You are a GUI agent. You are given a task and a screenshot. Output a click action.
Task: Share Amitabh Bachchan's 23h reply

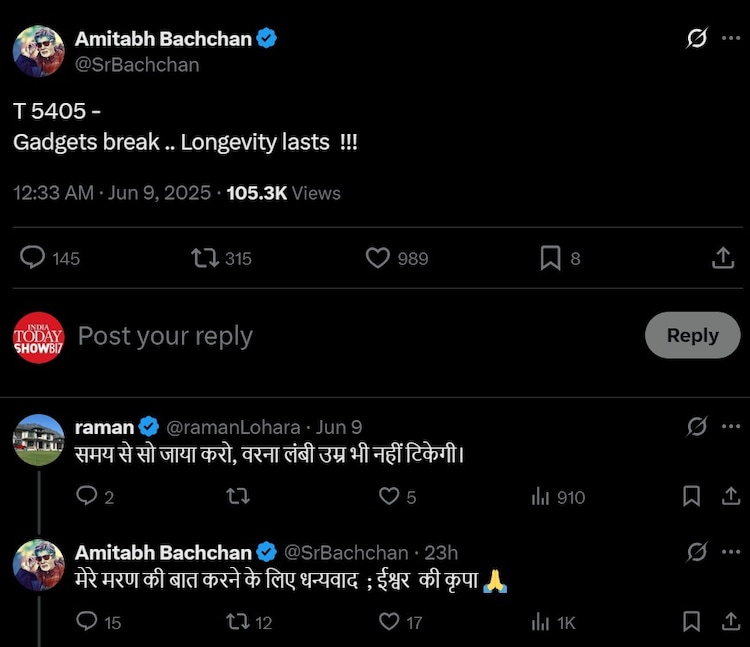[731, 622]
